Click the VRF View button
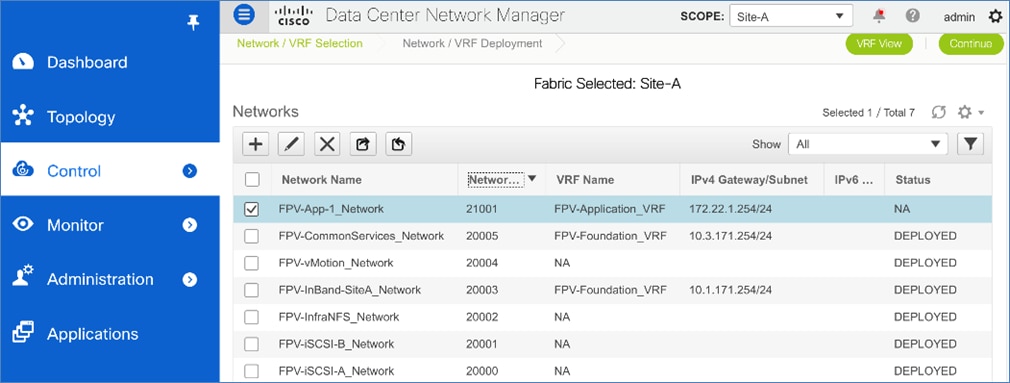The height and width of the screenshot is (383, 1010). [879, 43]
